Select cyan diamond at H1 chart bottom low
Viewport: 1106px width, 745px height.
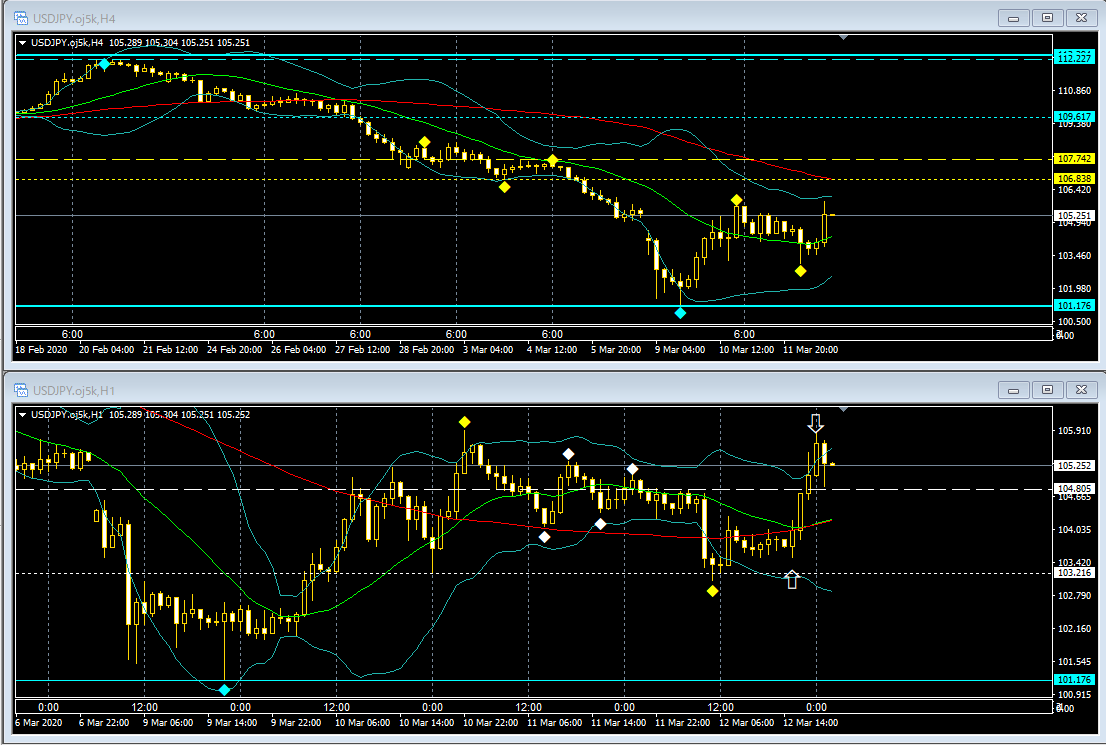[x=224, y=690]
